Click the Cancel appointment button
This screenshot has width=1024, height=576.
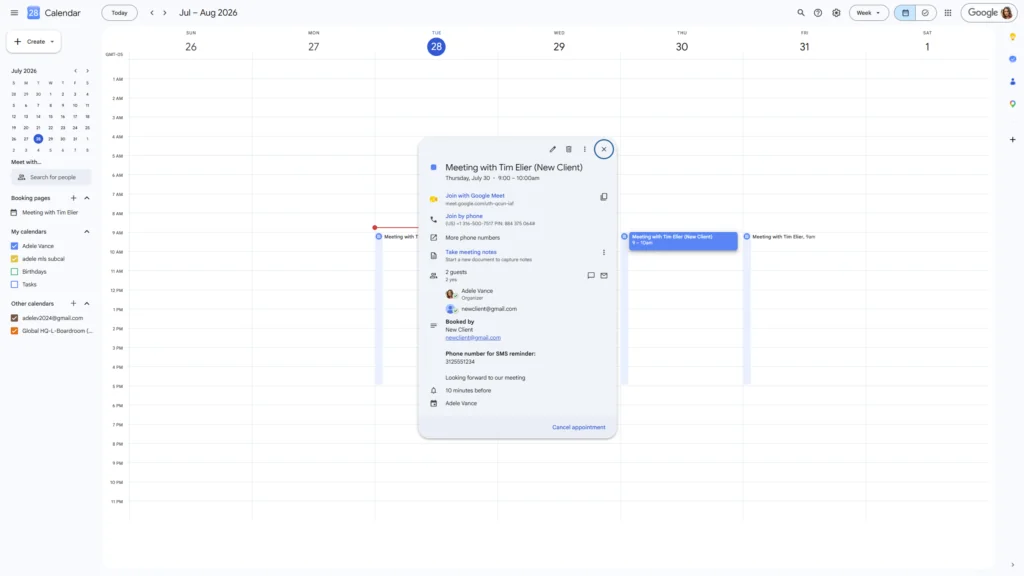(x=579, y=427)
